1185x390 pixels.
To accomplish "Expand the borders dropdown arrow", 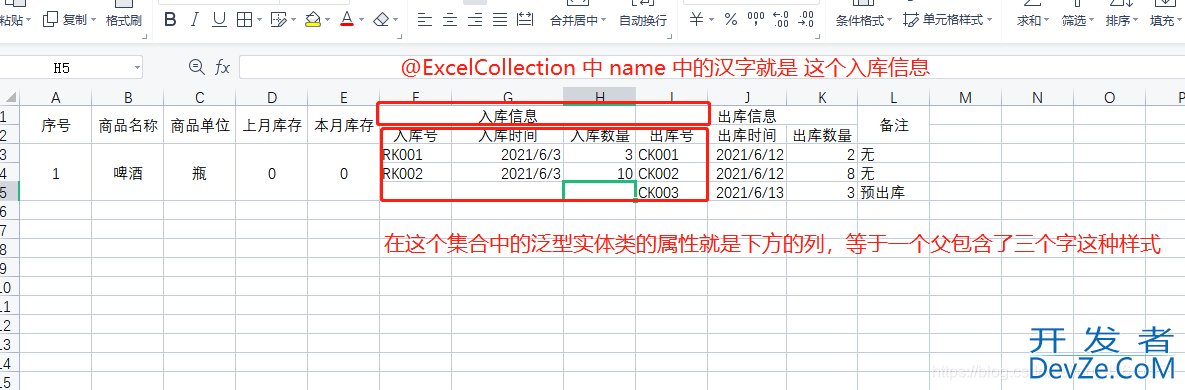I will pos(260,20).
